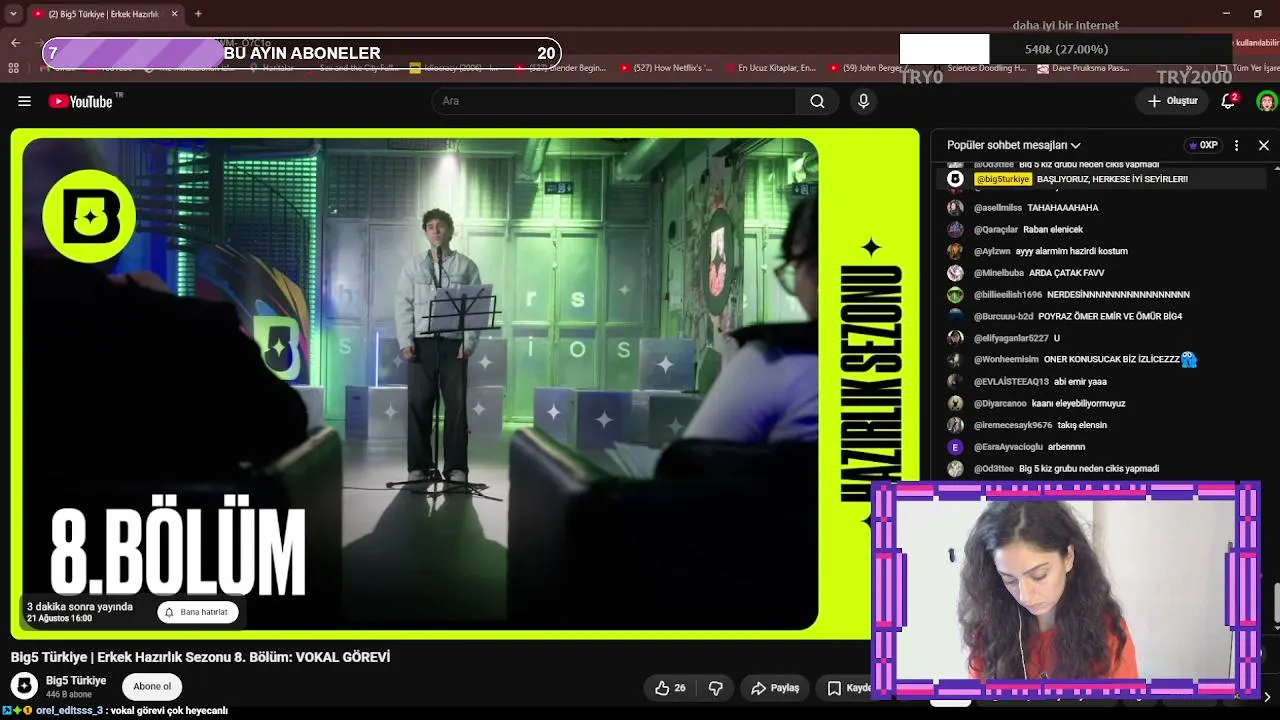This screenshot has height=720, width=1280.
Task: Like the video with thumbs up
Action: [670, 688]
